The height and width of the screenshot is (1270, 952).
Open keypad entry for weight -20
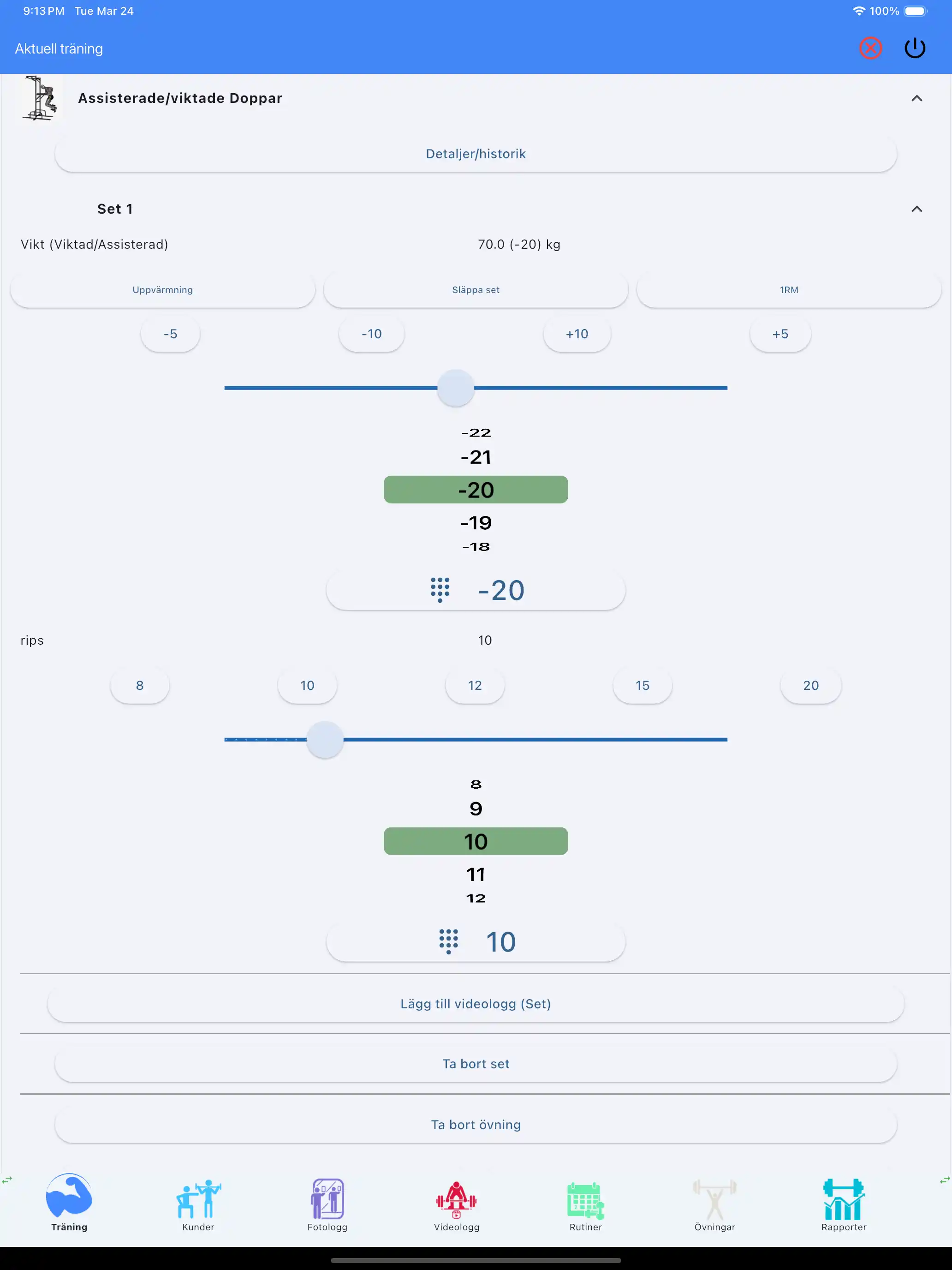point(476,590)
